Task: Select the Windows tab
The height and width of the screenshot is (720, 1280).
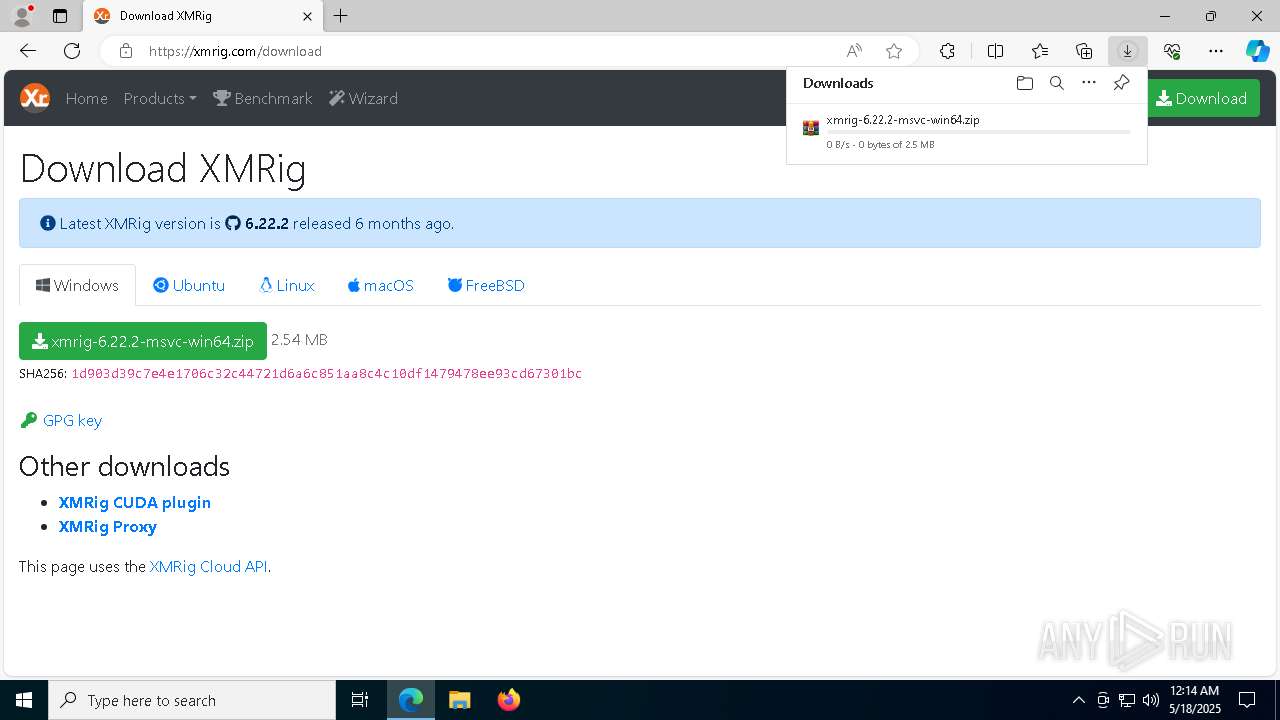Action: (77, 285)
